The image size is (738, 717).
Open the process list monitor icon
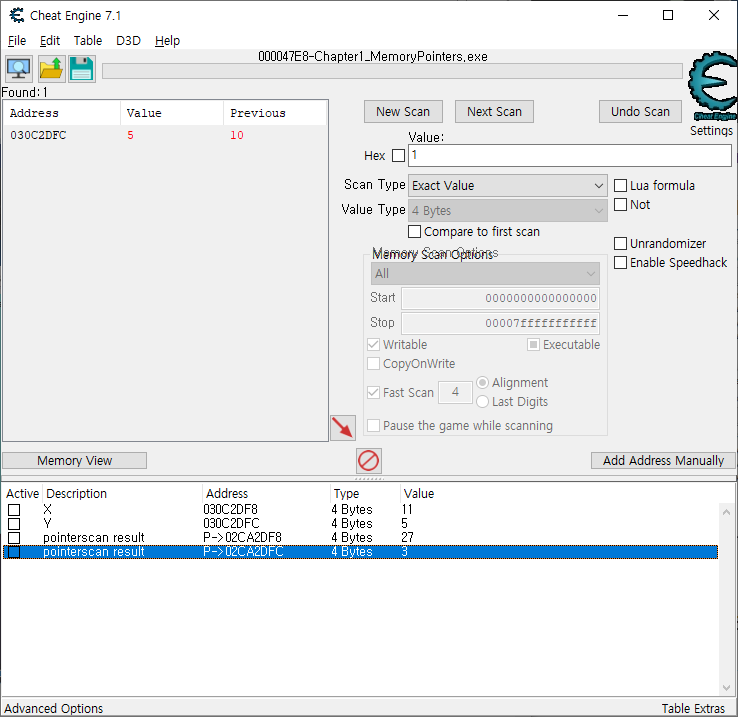(x=19, y=69)
